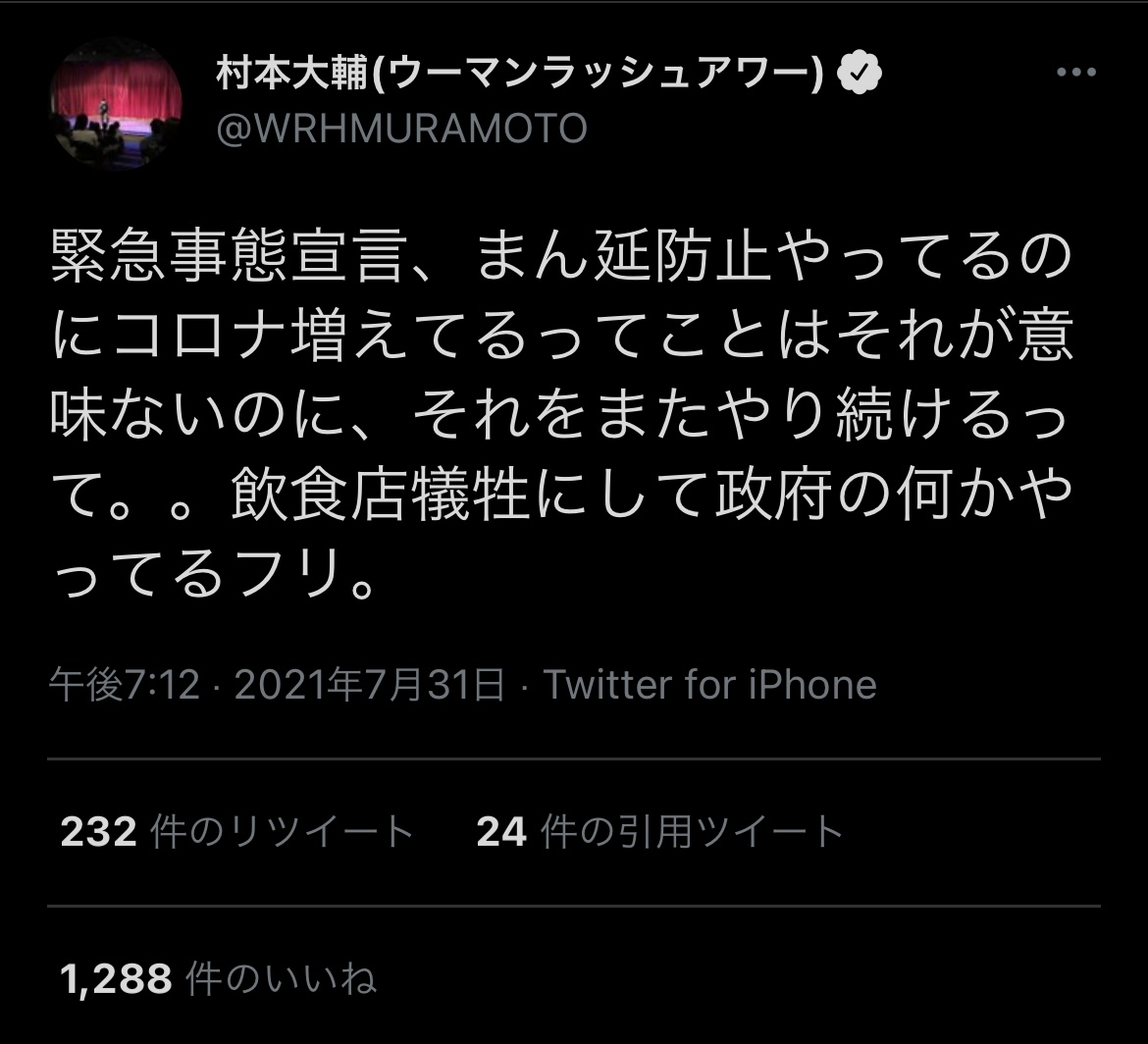1148x1044 pixels.
Task: View the 件のリツイート list
Action: point(283,832)
